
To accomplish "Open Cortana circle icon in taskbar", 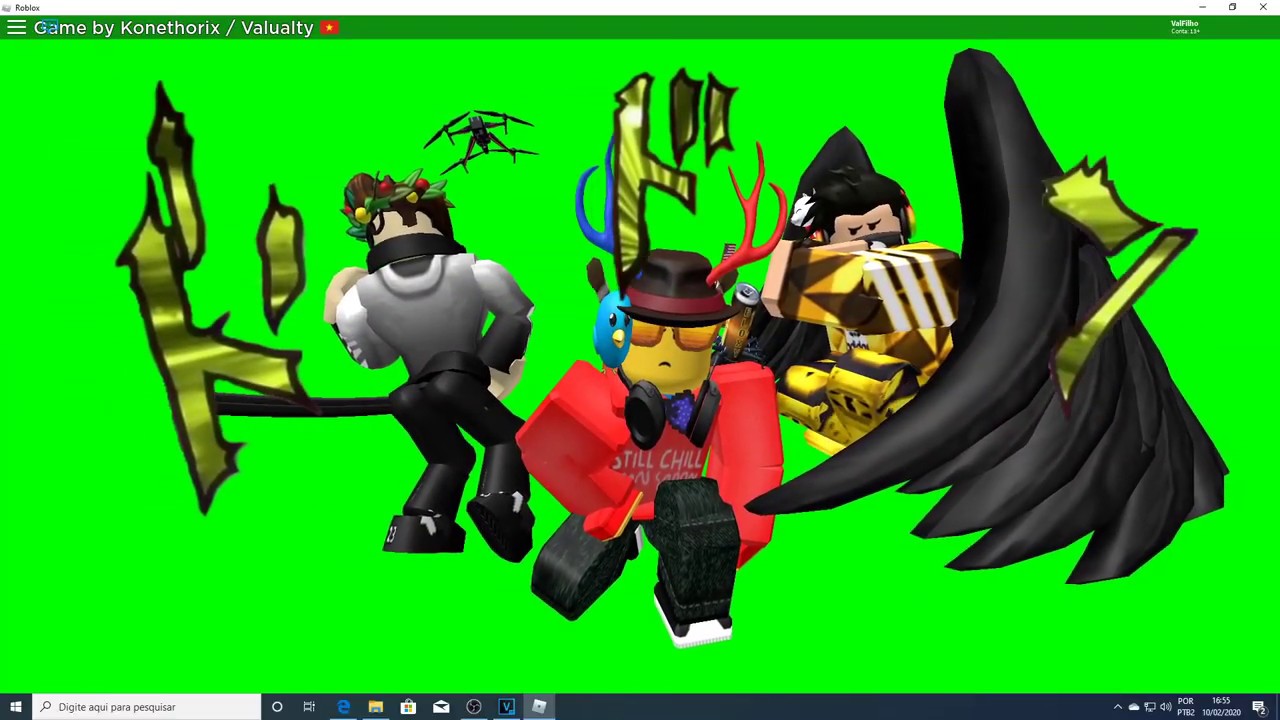I will [277, 707].
